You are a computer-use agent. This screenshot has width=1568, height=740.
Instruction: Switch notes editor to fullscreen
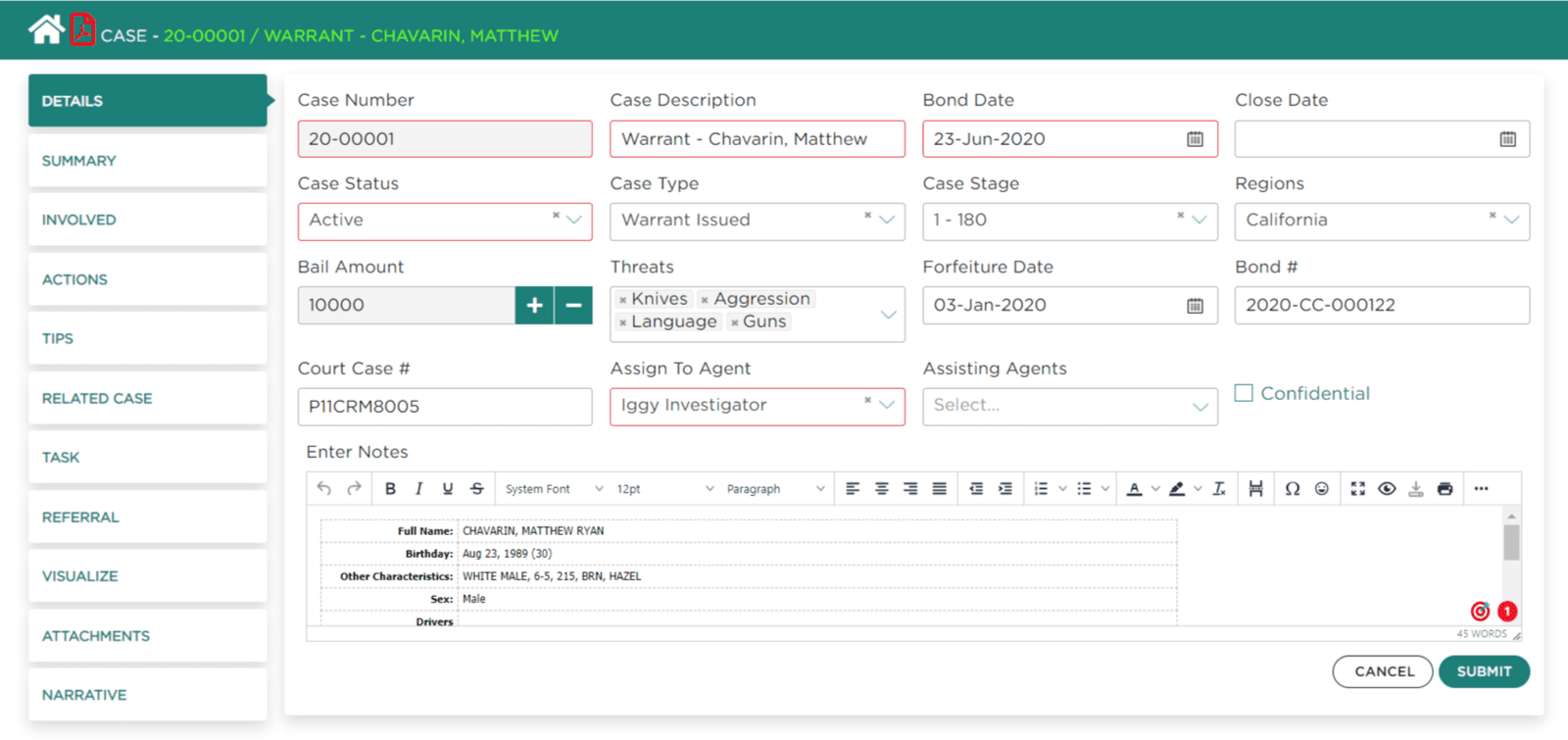pyautogui.click(x=1357, y=488)
